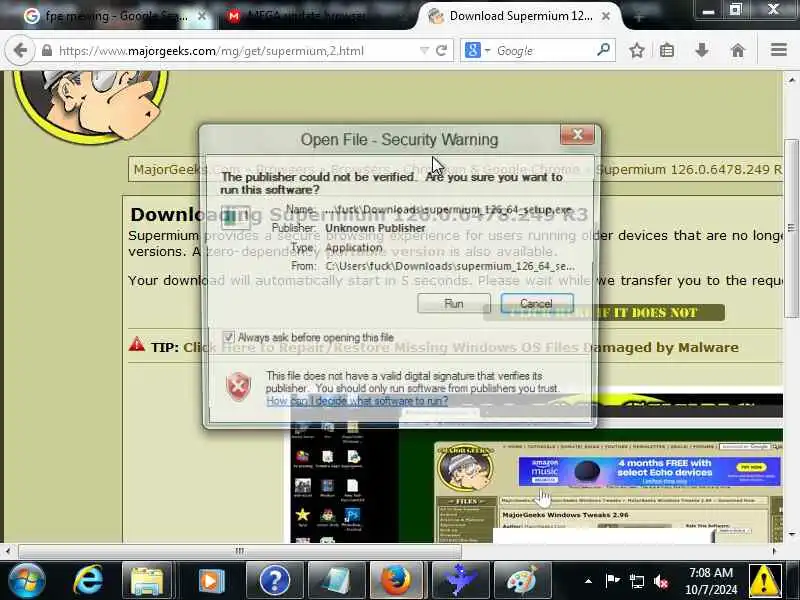This screenshot has width=800, height=600.
Task: Open a new tab with plus button
Action: [638, 17]
